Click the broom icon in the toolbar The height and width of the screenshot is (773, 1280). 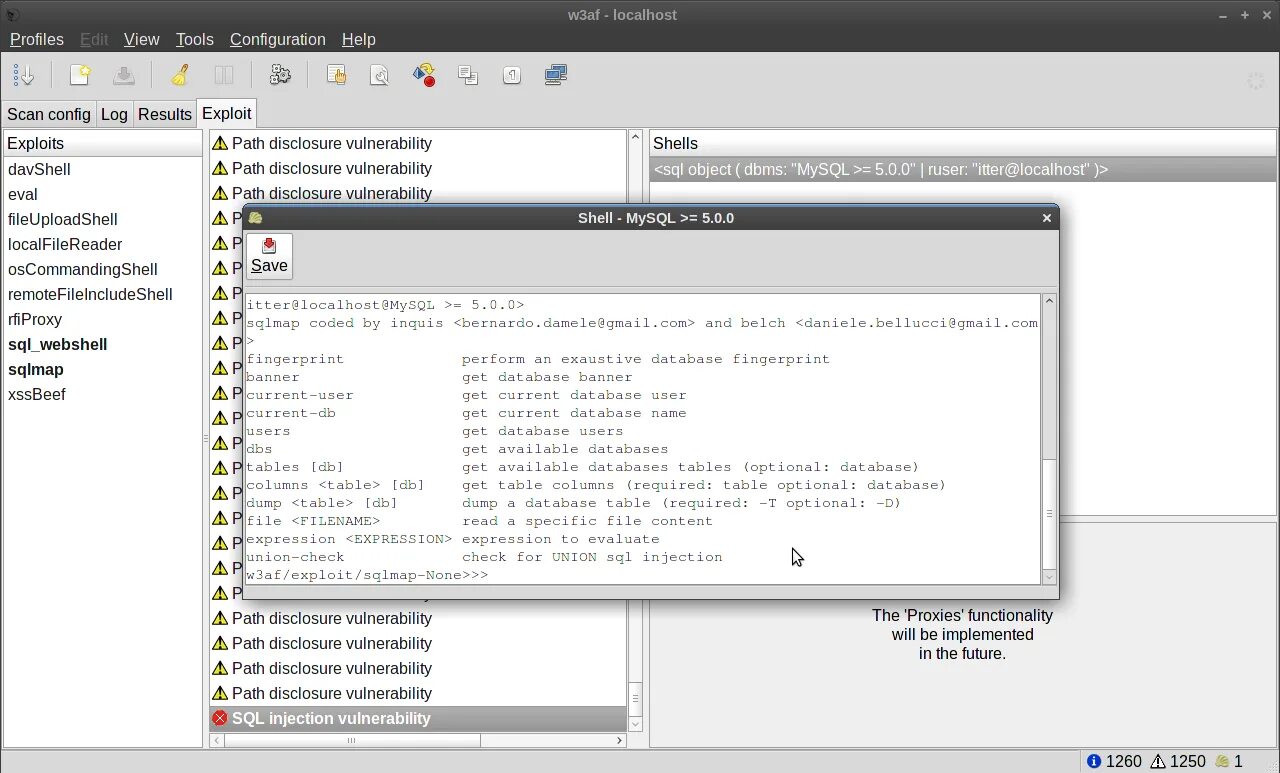(180, 75)
